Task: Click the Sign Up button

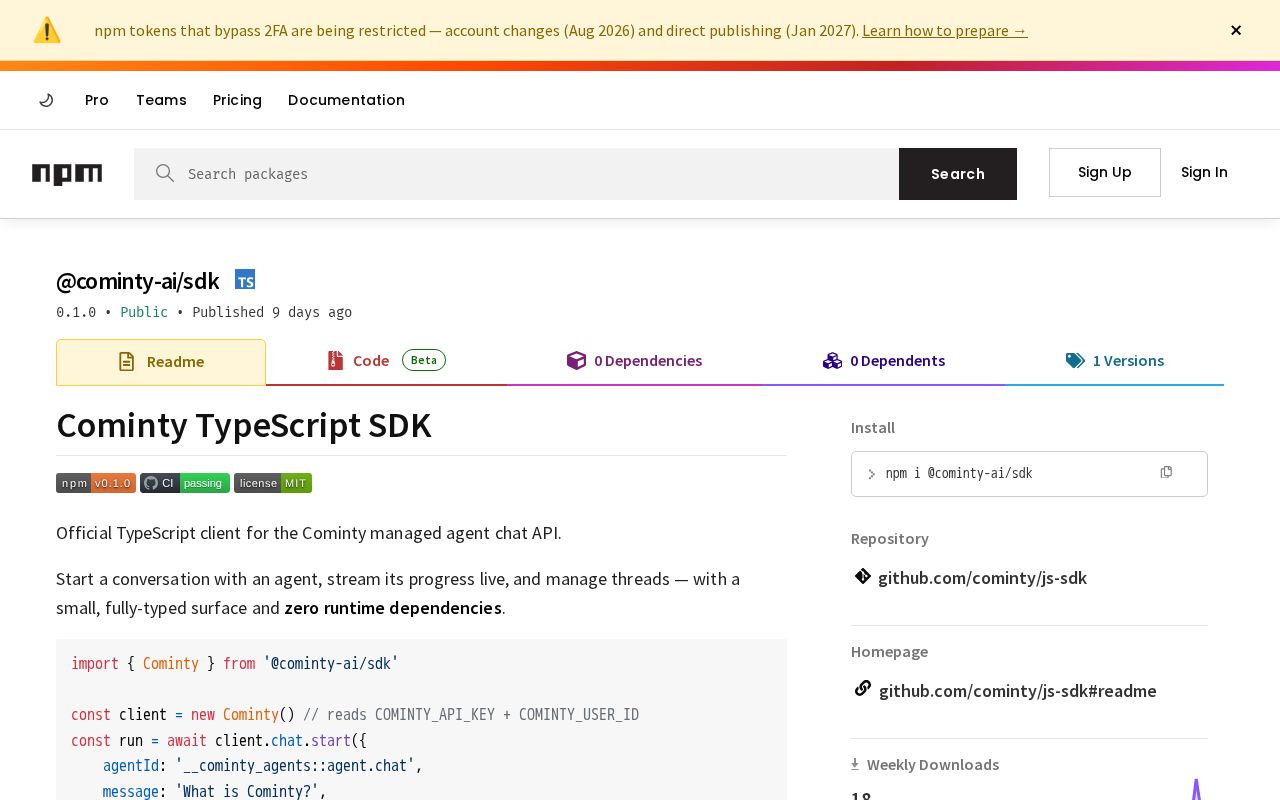Action: 1105,172
